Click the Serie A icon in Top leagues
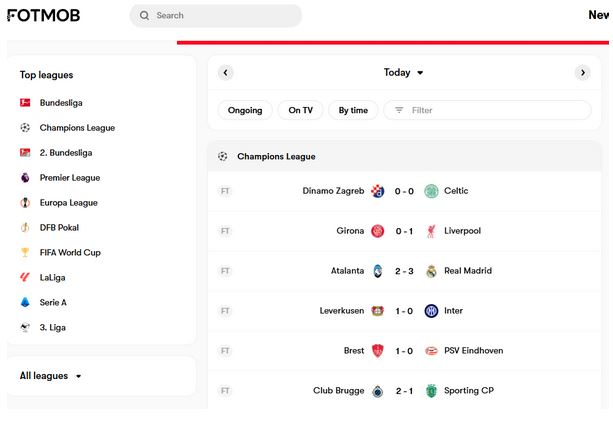The image size is (613, 429). point(25,302)
